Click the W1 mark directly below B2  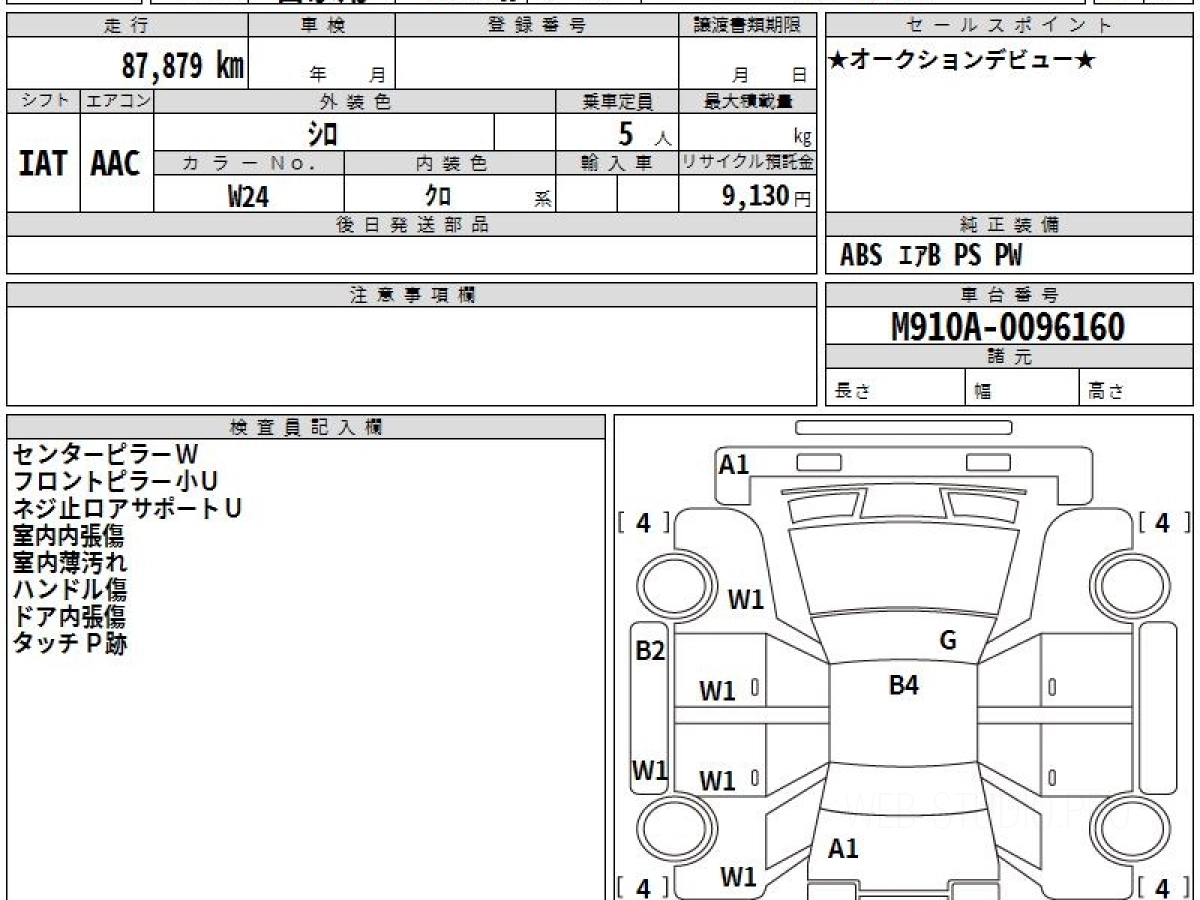pos(650,770)
